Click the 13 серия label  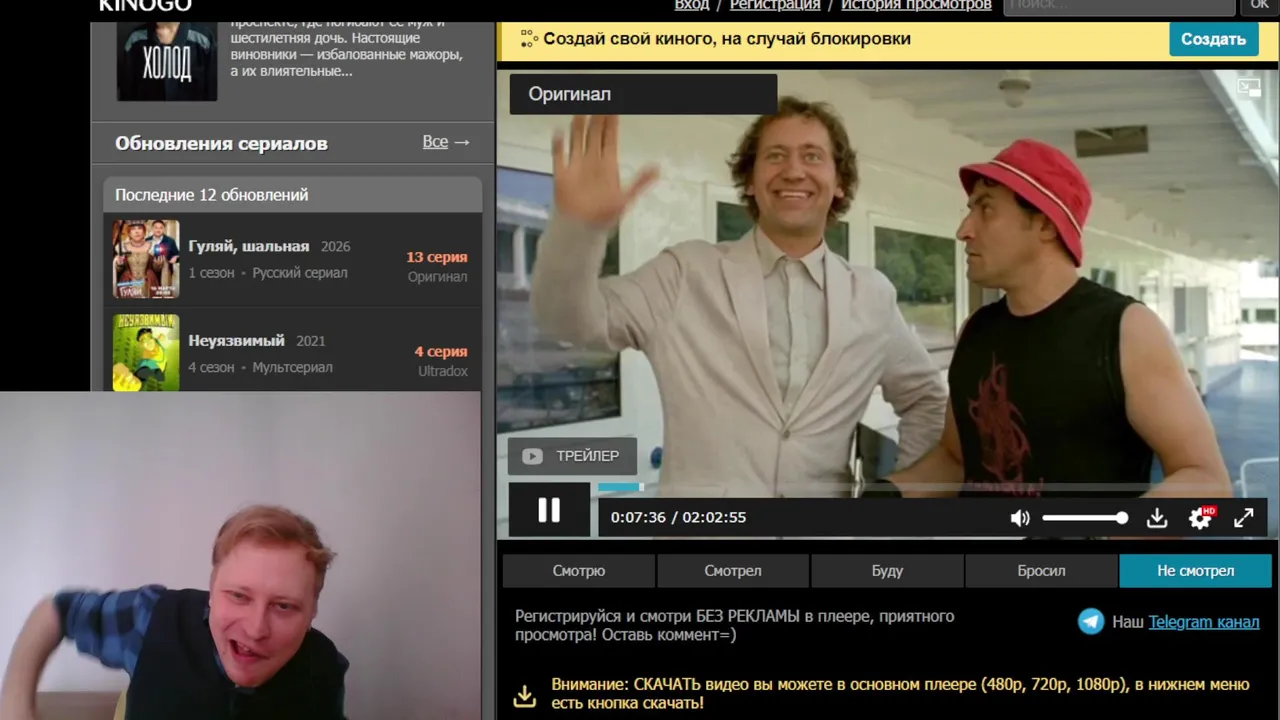pos(437,257)
